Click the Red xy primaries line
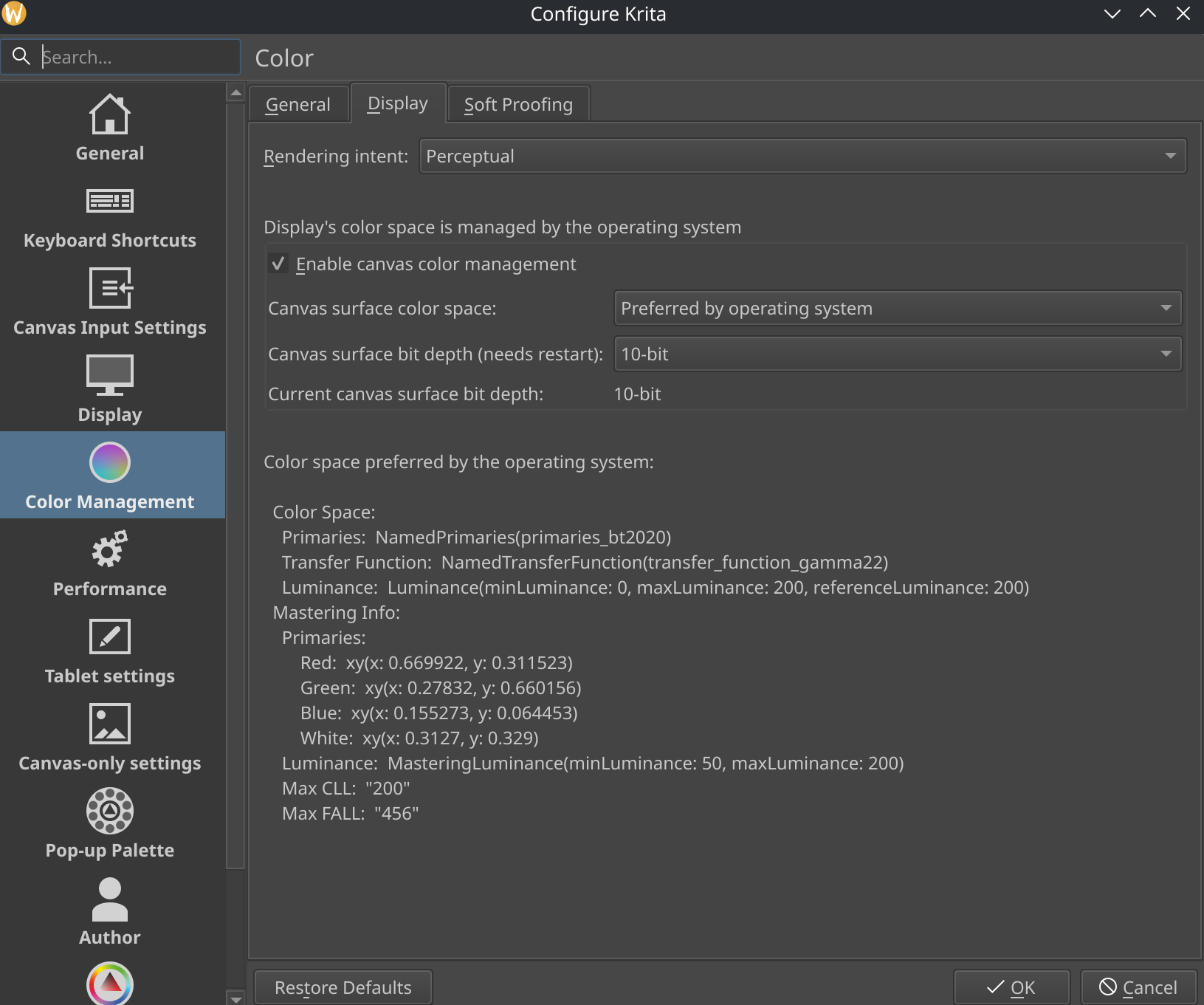 click(436, 662)
